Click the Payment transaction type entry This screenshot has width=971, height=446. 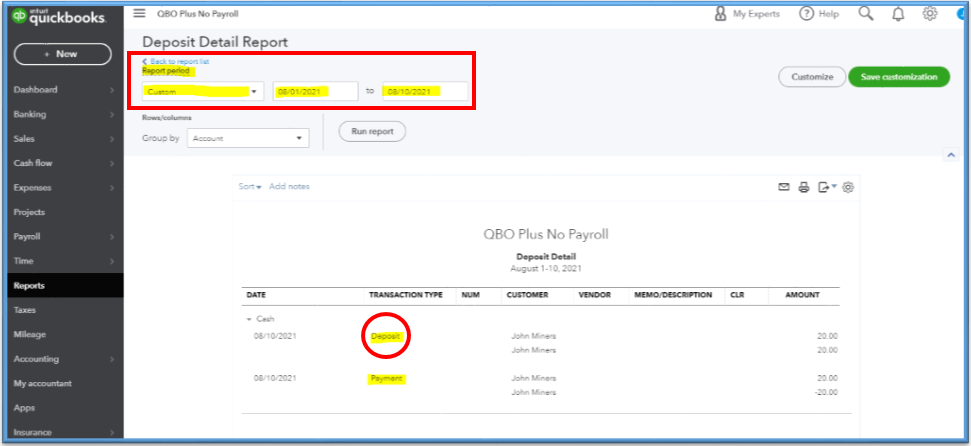pyautogui.click(x=386, y=378)
